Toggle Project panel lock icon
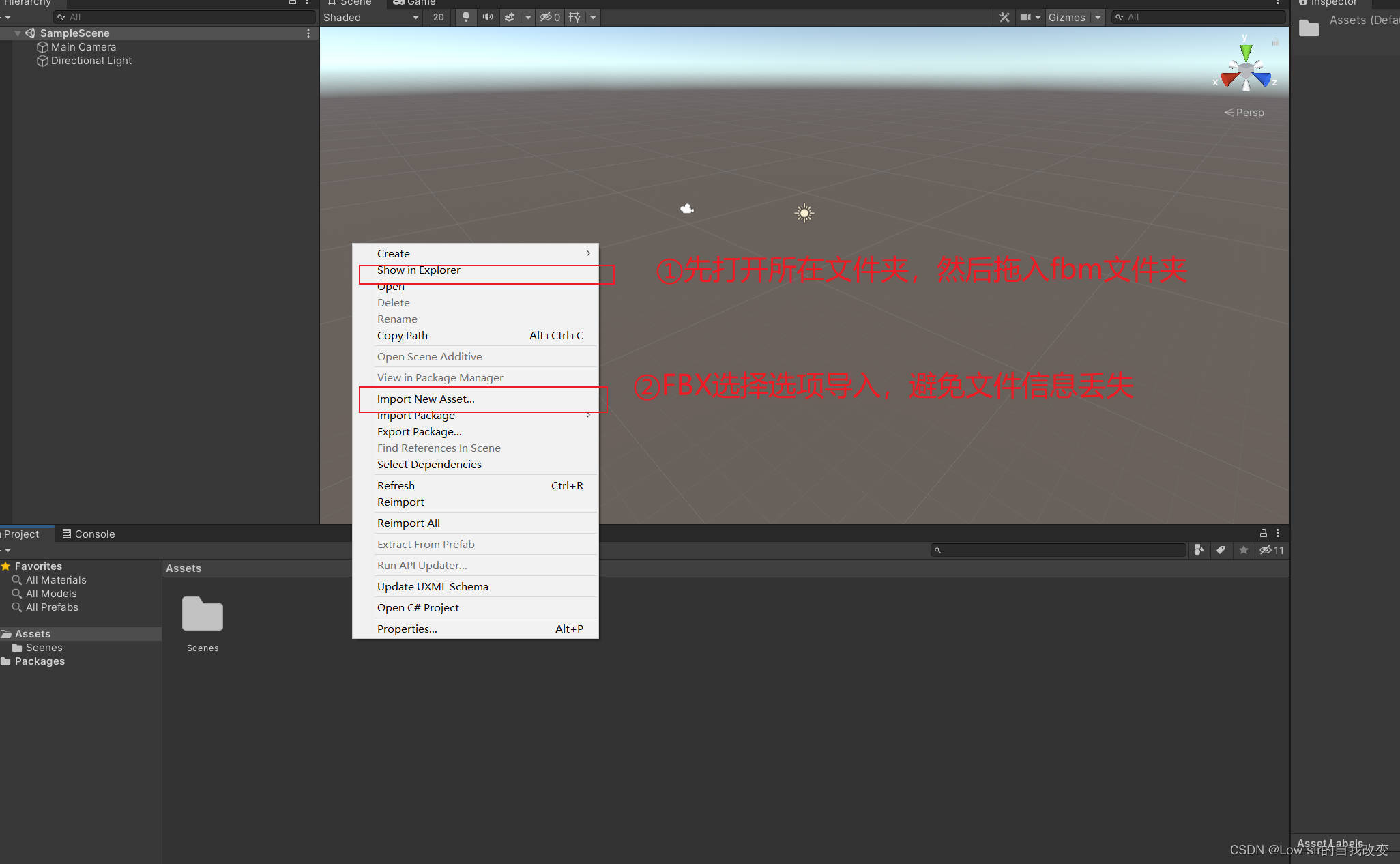Image resolution: width=1400 pixels, height=864 pixels. pyautogui.click(x=1263, y=533)
